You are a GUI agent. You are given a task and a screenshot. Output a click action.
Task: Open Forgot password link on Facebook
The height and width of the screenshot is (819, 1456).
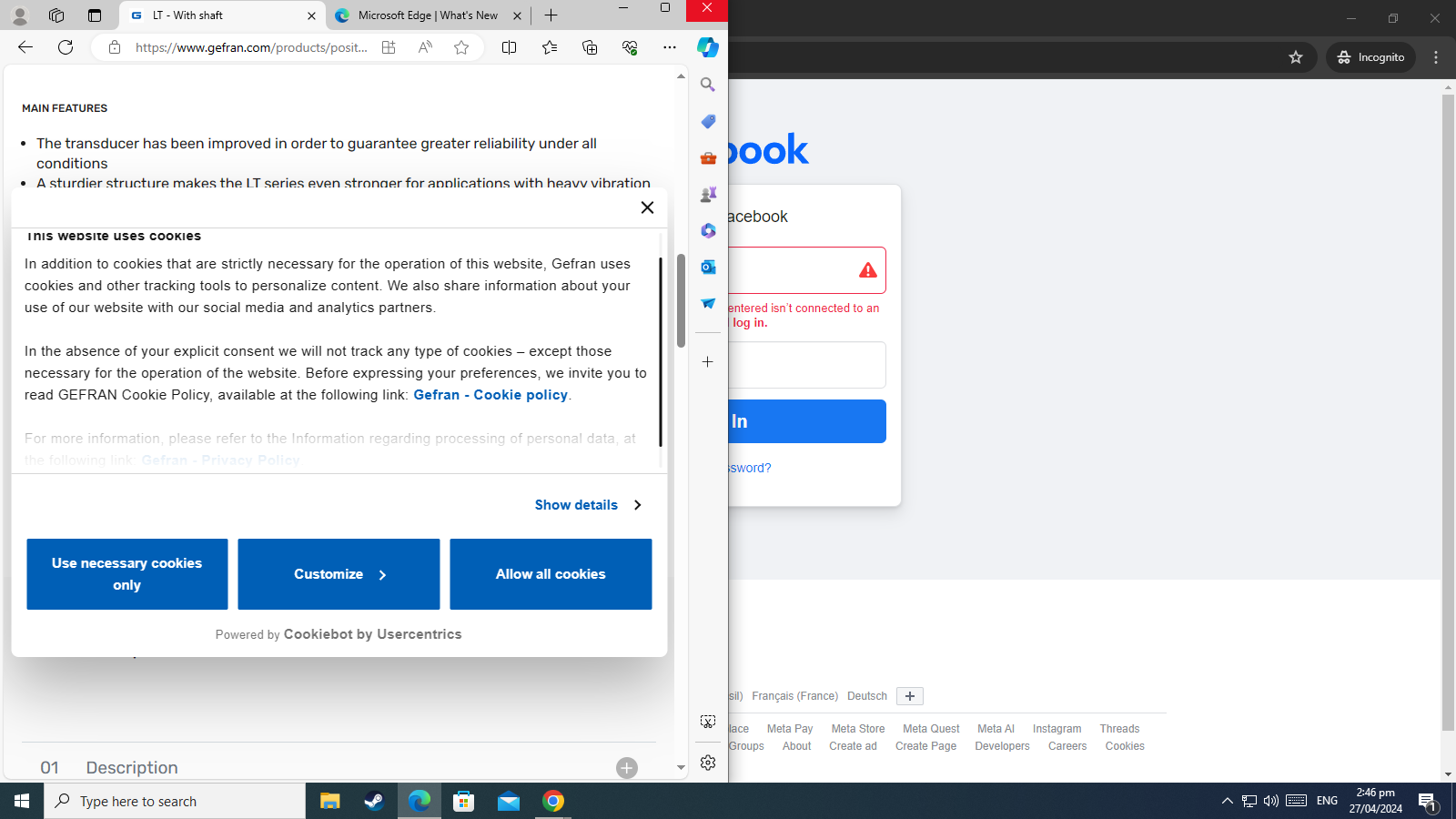tap(749, 468)
